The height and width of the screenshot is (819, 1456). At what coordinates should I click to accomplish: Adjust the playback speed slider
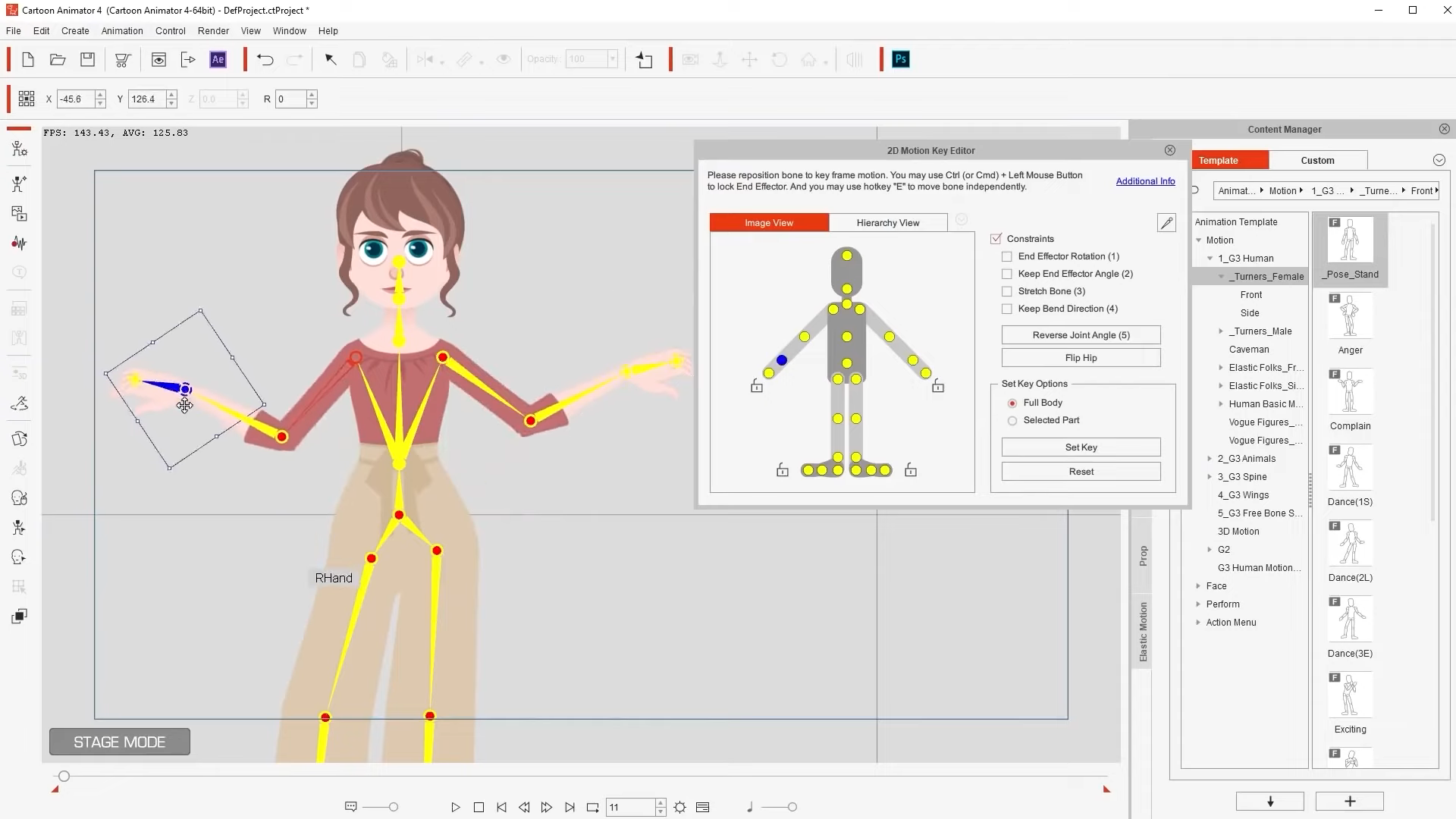(394, 808)
